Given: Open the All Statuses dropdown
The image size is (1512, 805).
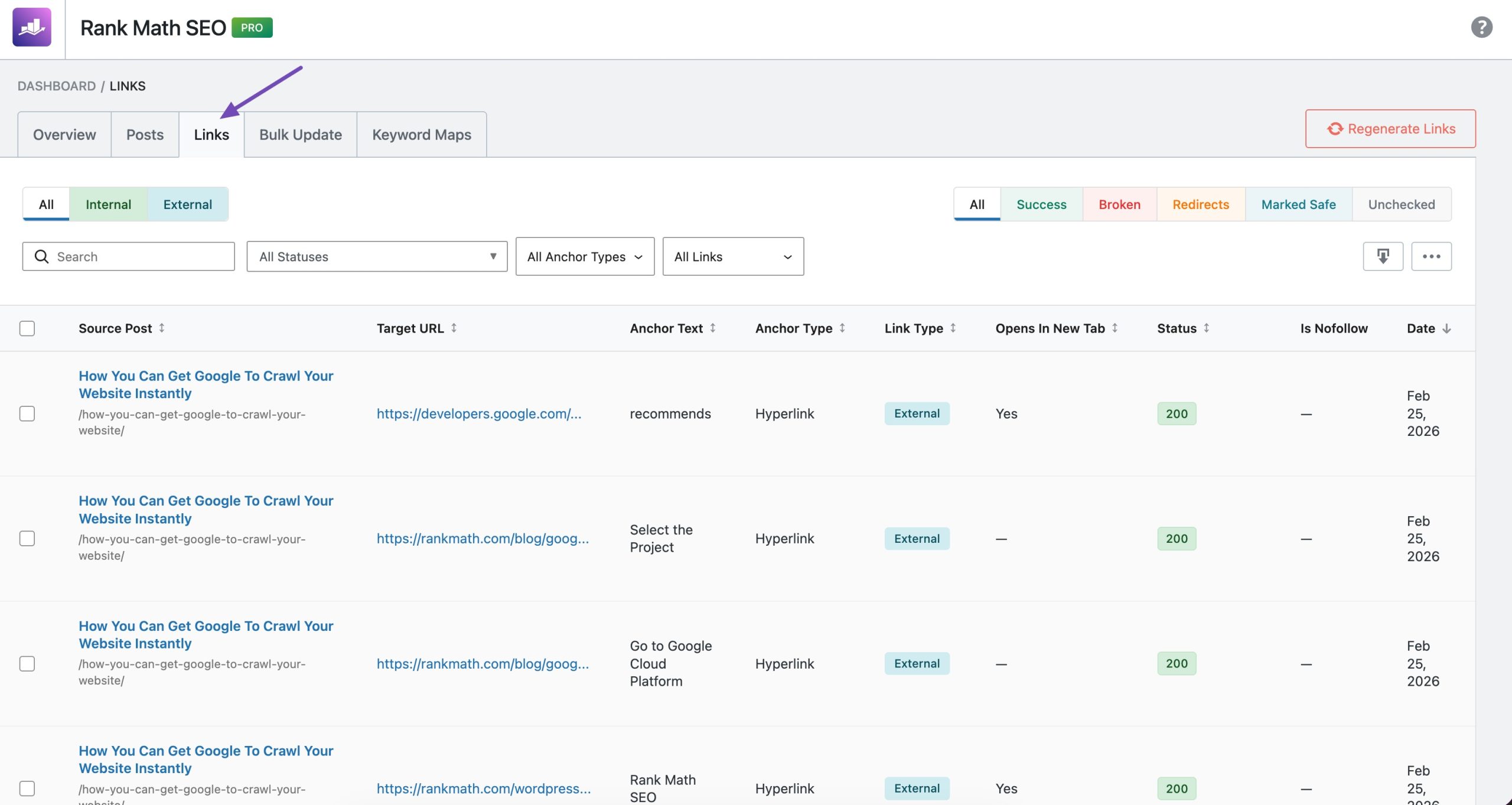Looking at the screenshot, I should (x=376, y=256).
